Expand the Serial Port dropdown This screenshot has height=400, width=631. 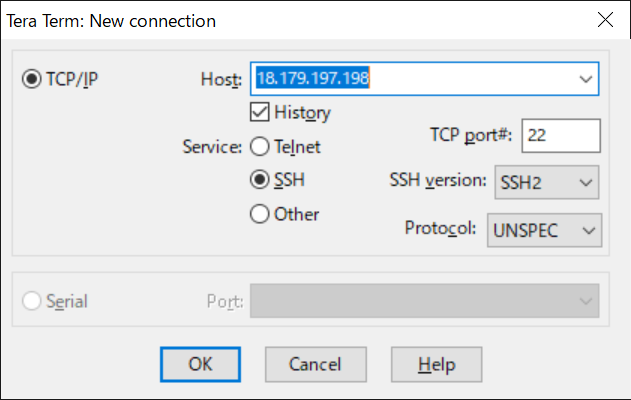pos(425,301)
